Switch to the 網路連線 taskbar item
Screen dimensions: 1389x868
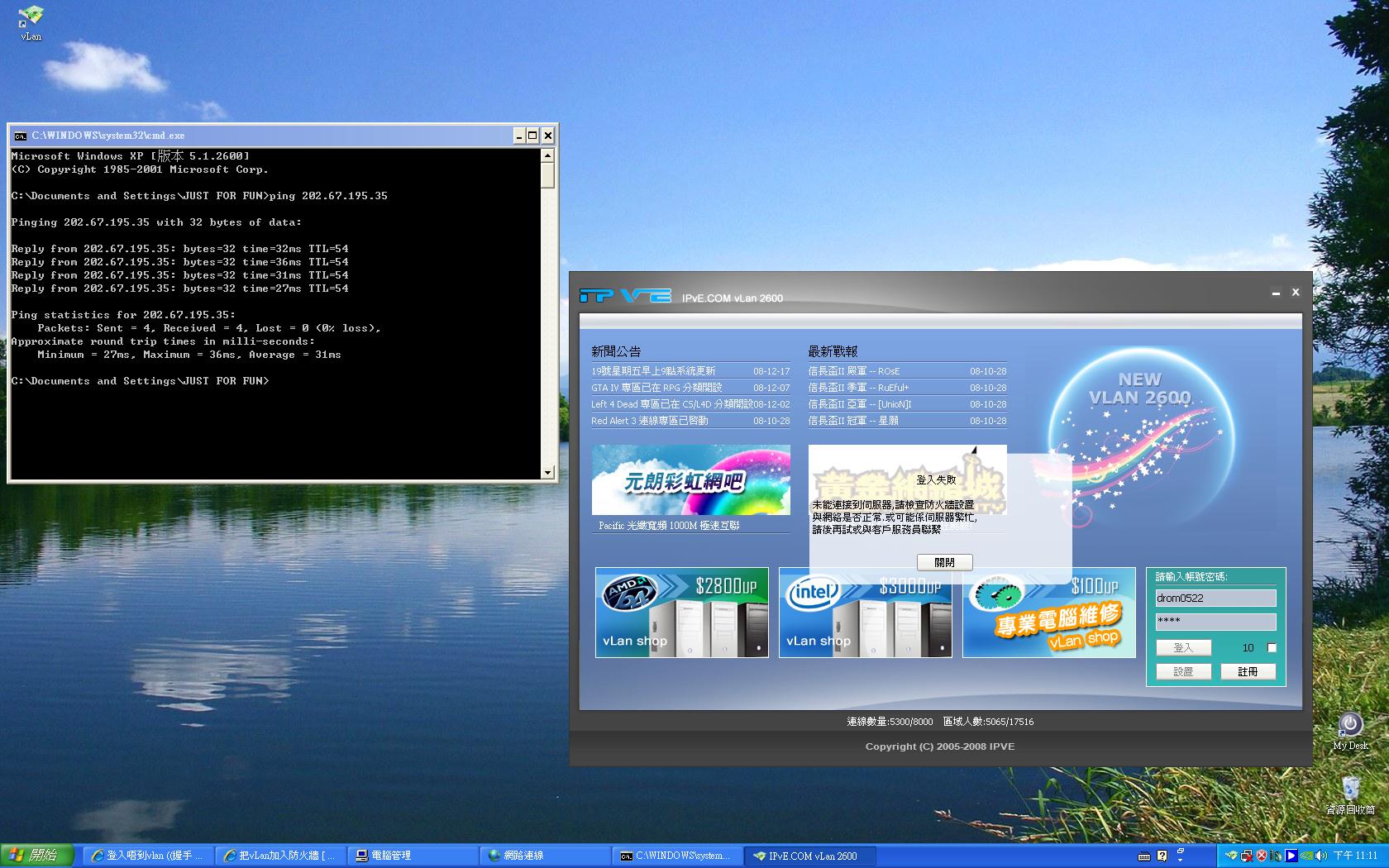(x=523, y=856)
